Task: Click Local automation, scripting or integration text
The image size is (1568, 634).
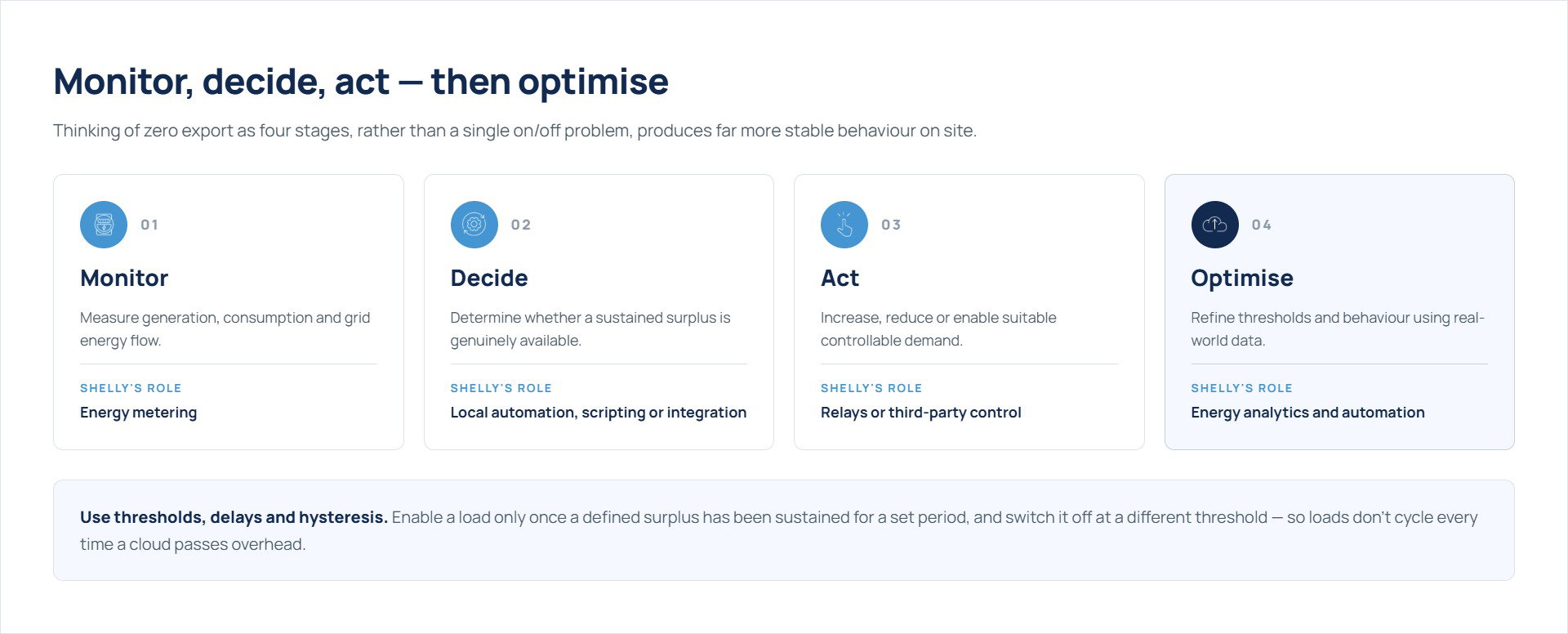Action: [599, 413]
